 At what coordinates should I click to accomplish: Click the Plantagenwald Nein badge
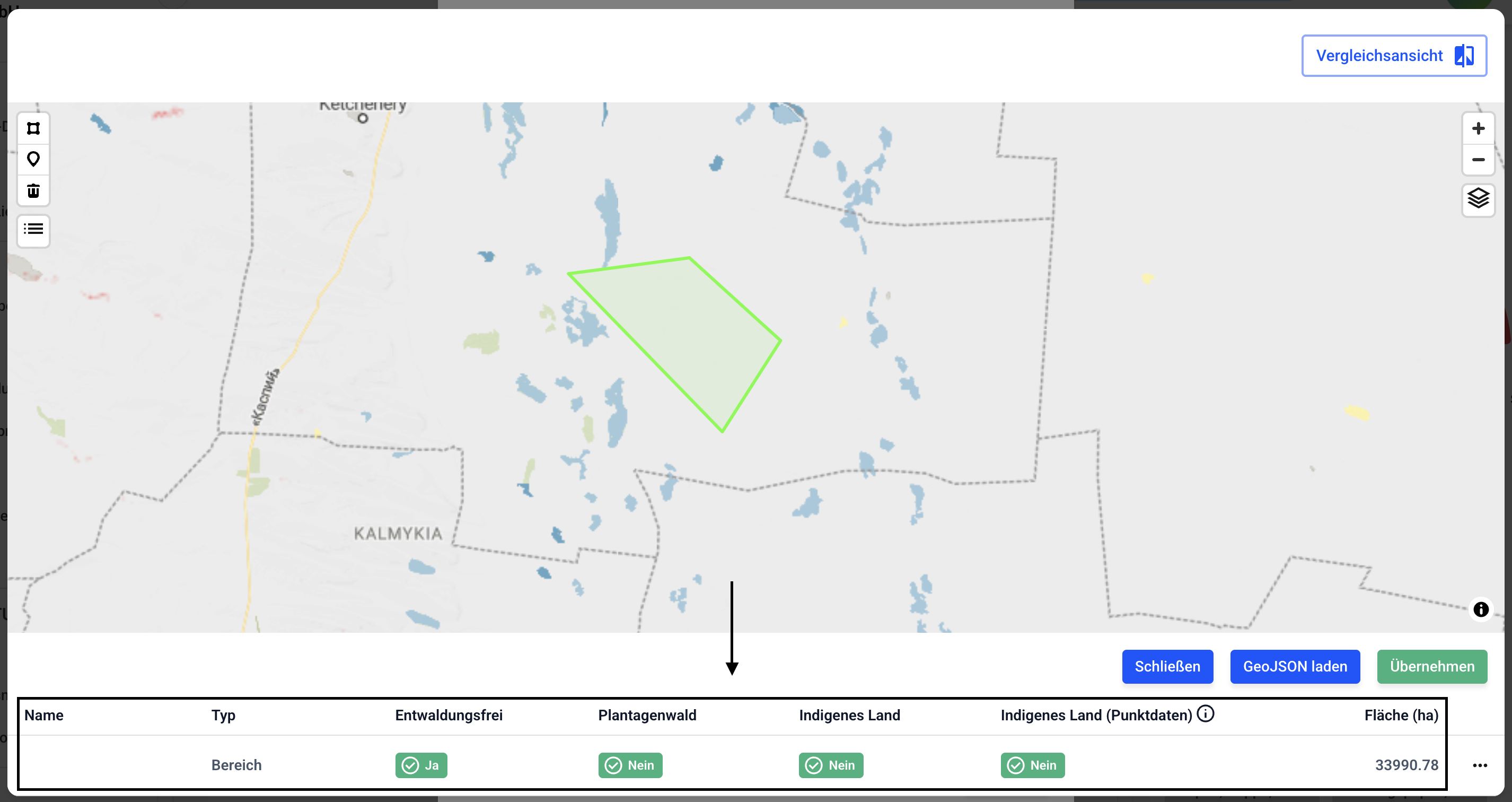630,765
